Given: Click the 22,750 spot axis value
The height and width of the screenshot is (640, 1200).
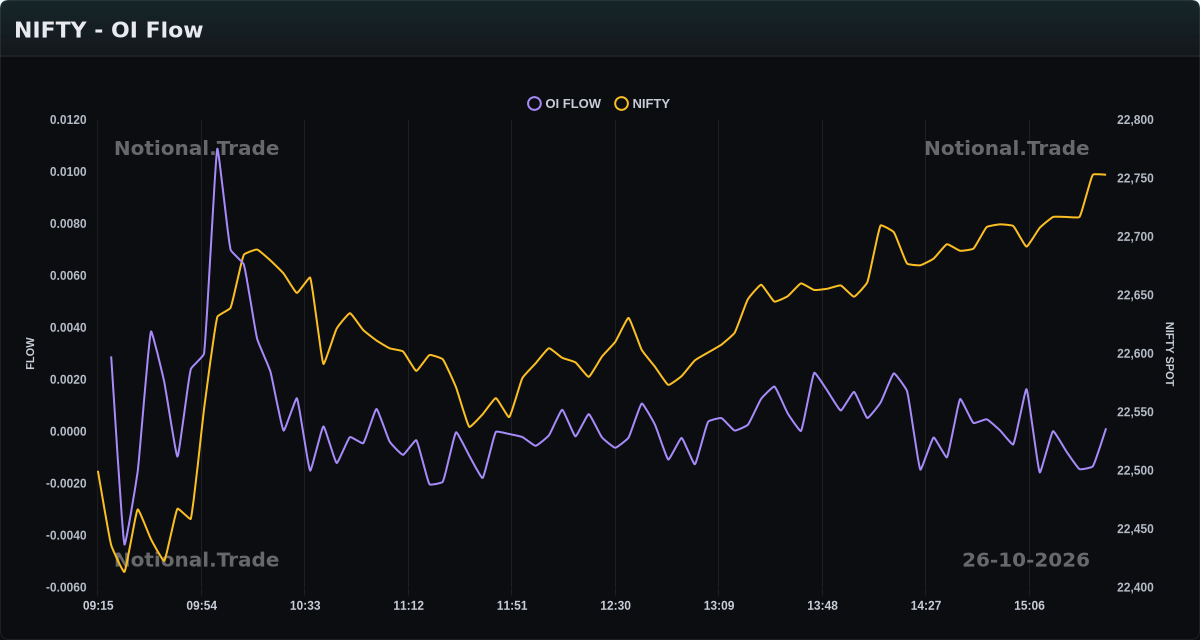Looking at the screenshot, I should [1135, 178].
